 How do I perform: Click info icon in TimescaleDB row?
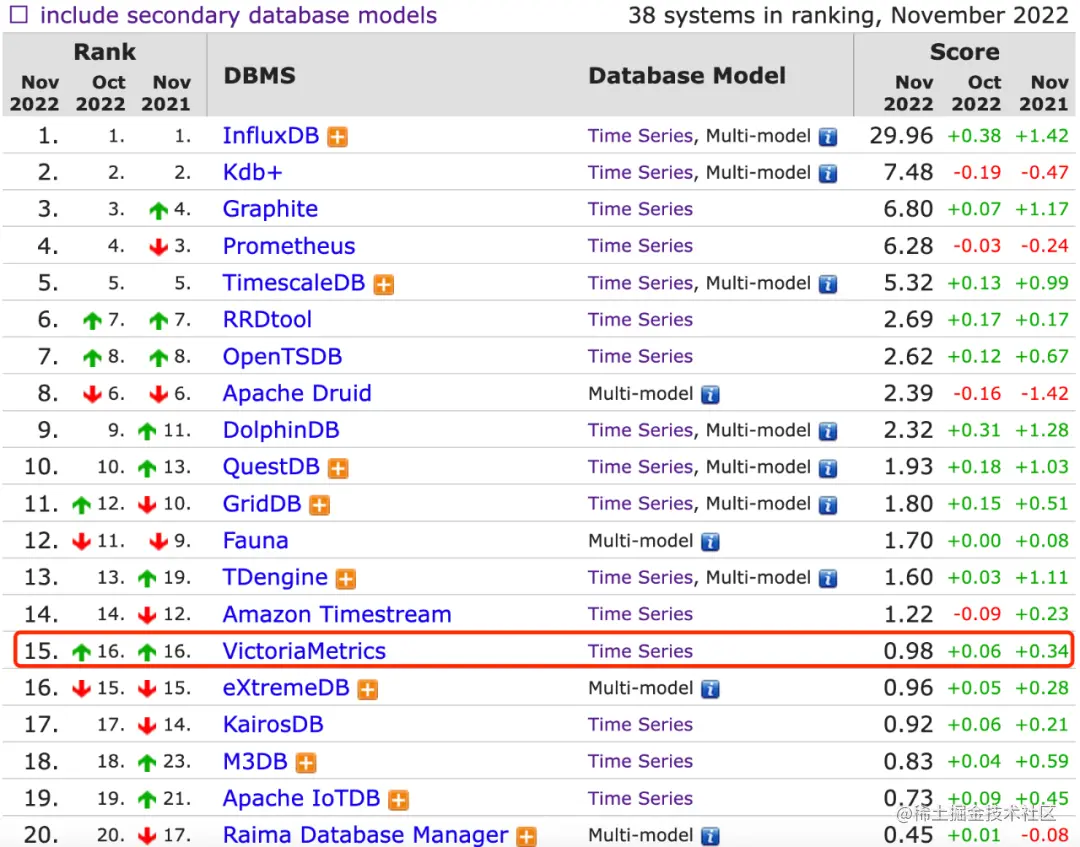pyautogui.click(x=828, y=284)
